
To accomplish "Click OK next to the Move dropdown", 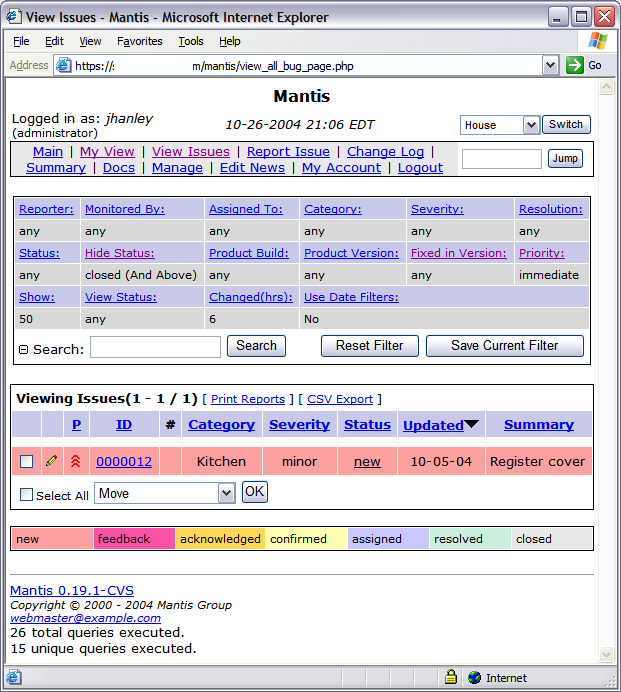I will pos(255,492).
